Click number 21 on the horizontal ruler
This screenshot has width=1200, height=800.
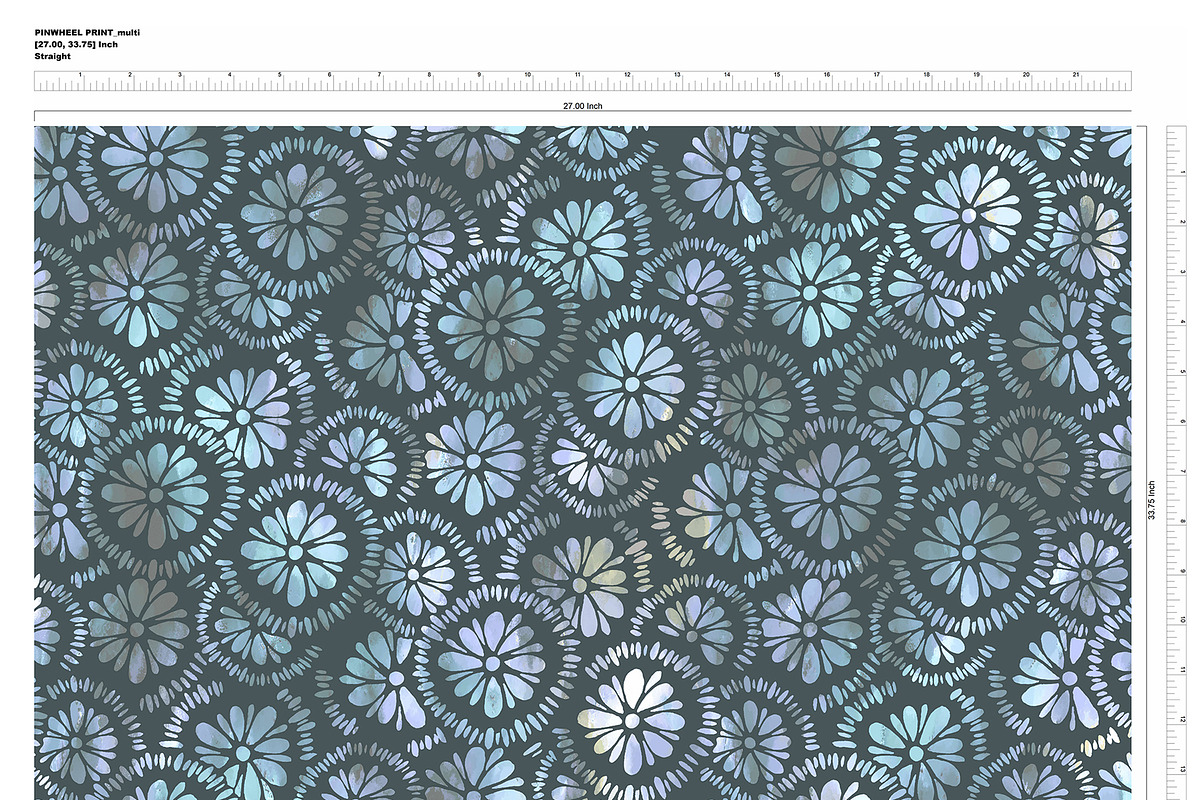(x=1075, y=75)
